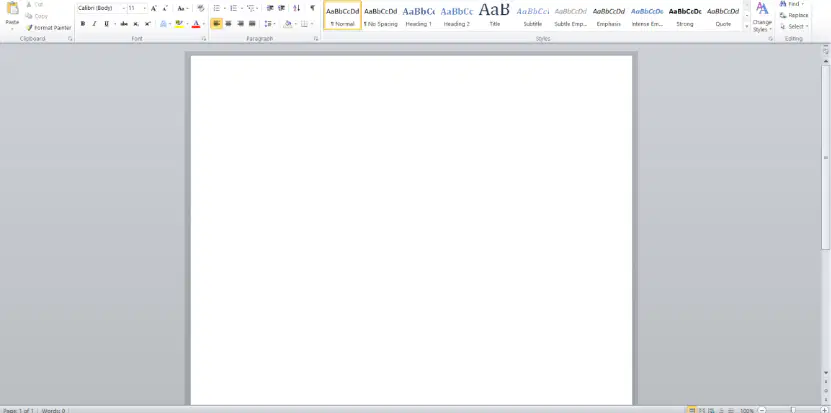Open the Font dialog launcher
This screenshot has width=831, height=413.
click(204, 39)
